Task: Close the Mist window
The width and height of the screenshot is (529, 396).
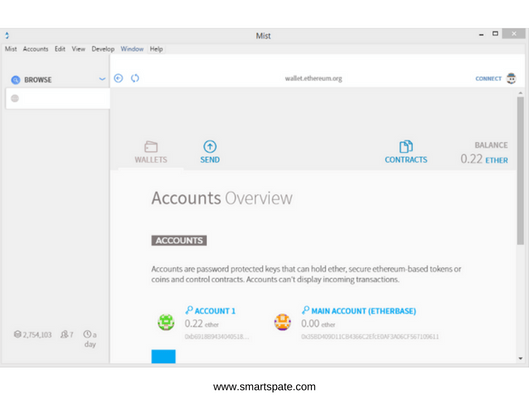Action: click(513, 34)
